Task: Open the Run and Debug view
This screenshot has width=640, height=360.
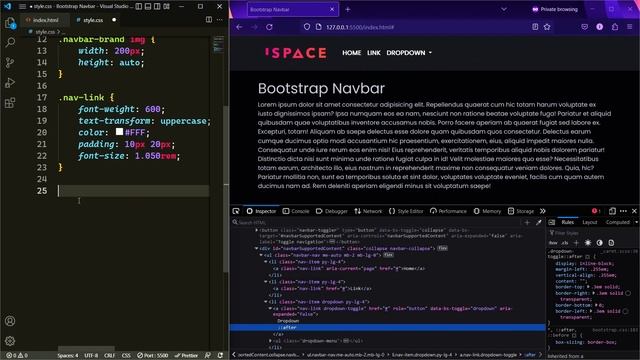Action: click(10, 82)
